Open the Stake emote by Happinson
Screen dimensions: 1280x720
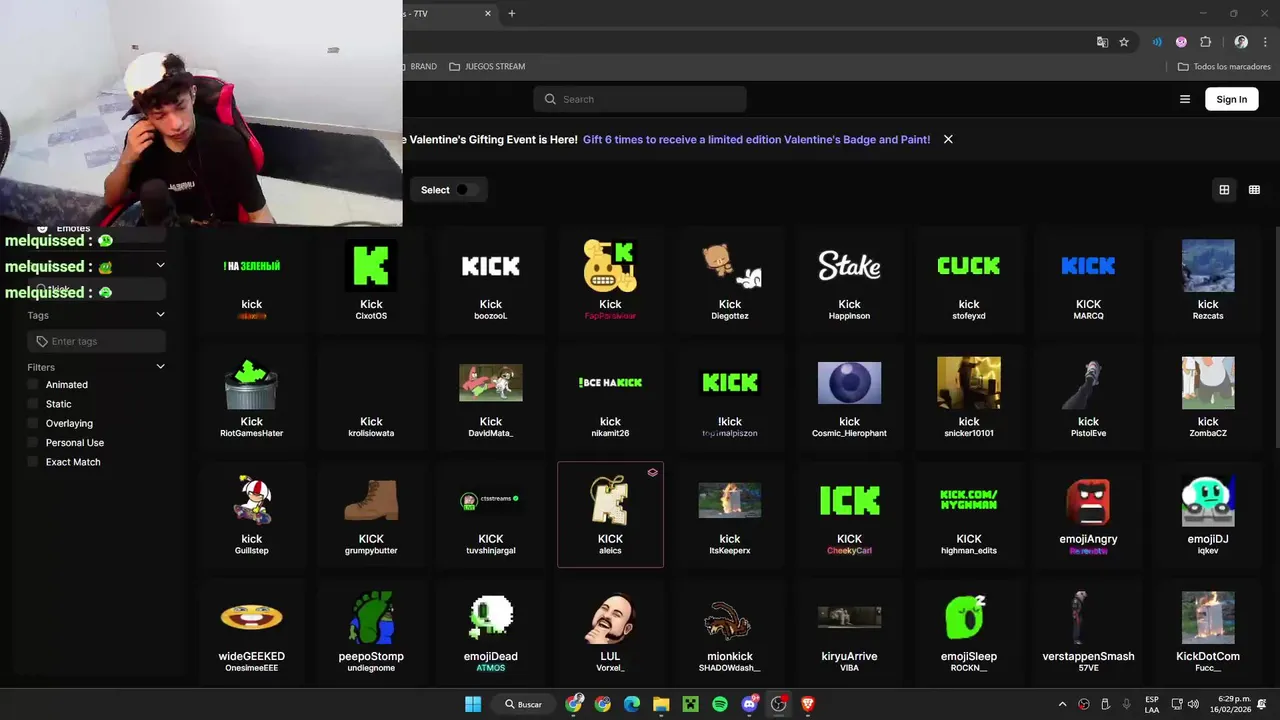point(849,278)
